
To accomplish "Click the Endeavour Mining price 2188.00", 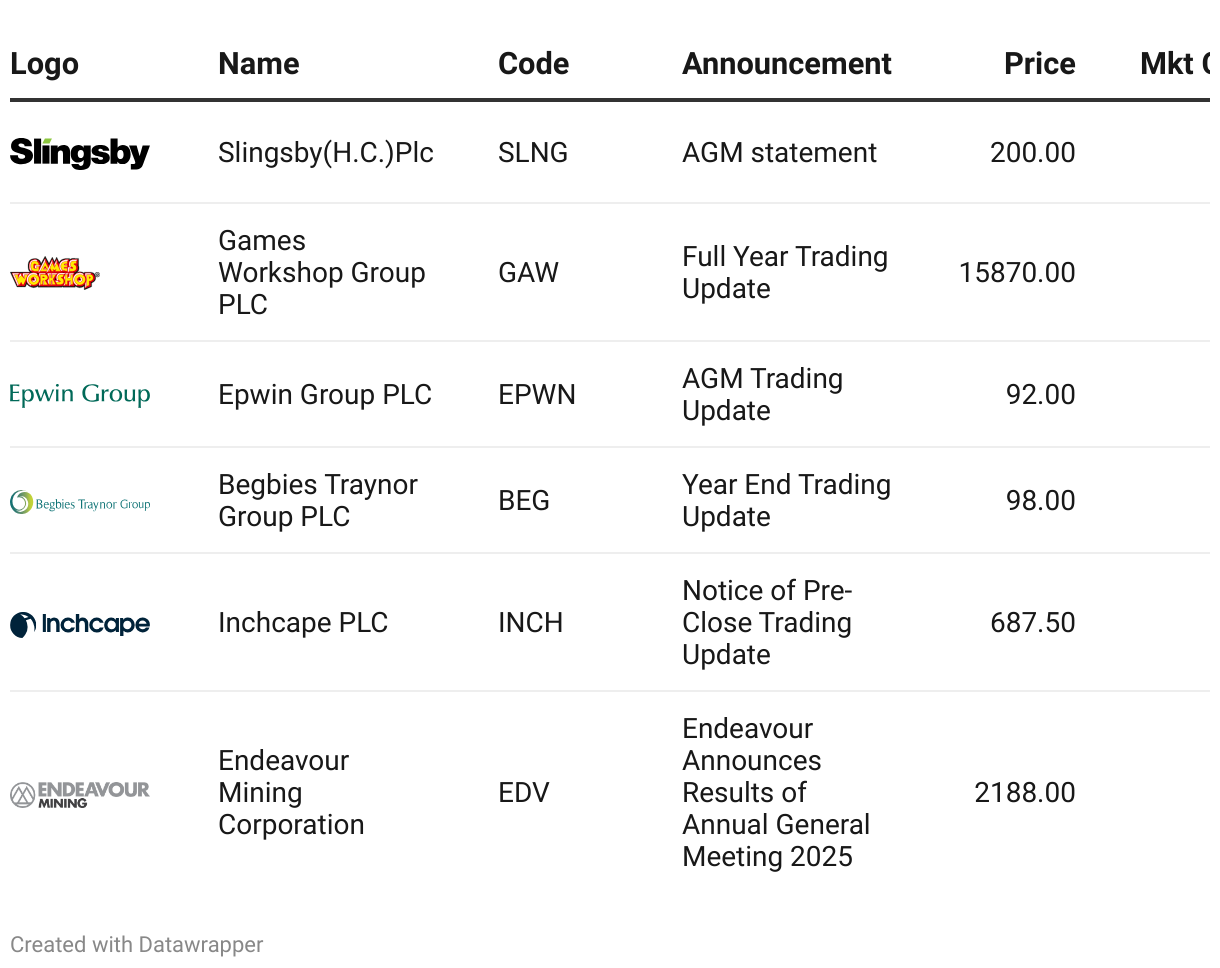I will pyautogui.click(x=1024, y=793).
